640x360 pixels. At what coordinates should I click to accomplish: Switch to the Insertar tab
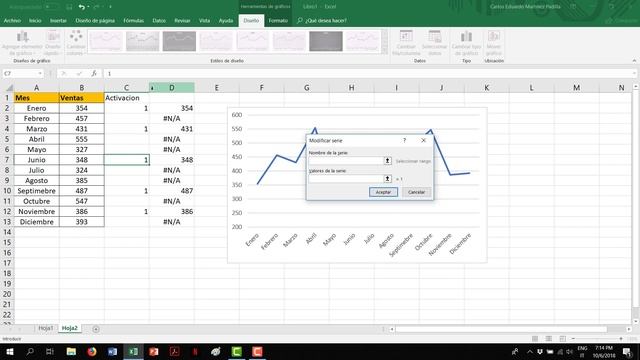tap(58, 20)
